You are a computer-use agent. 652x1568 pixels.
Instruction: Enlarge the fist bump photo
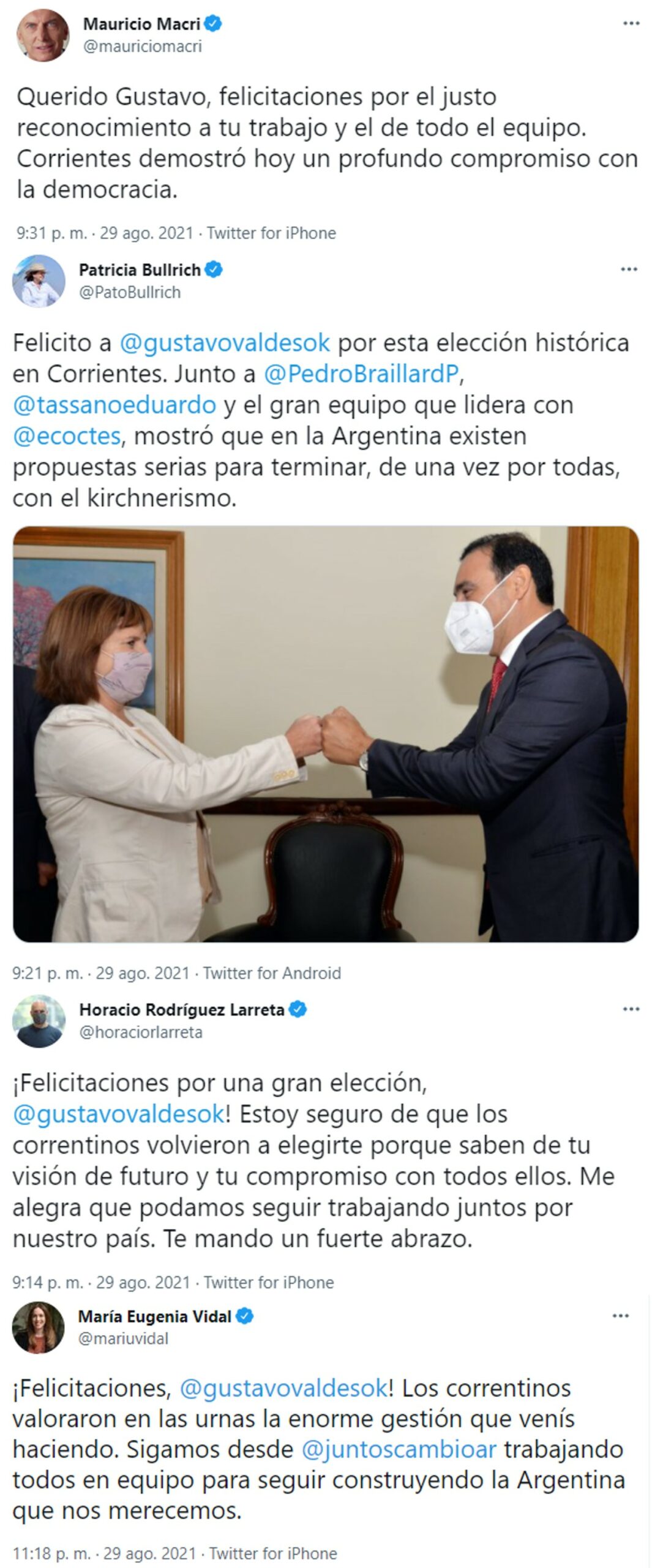coord(326,734)
